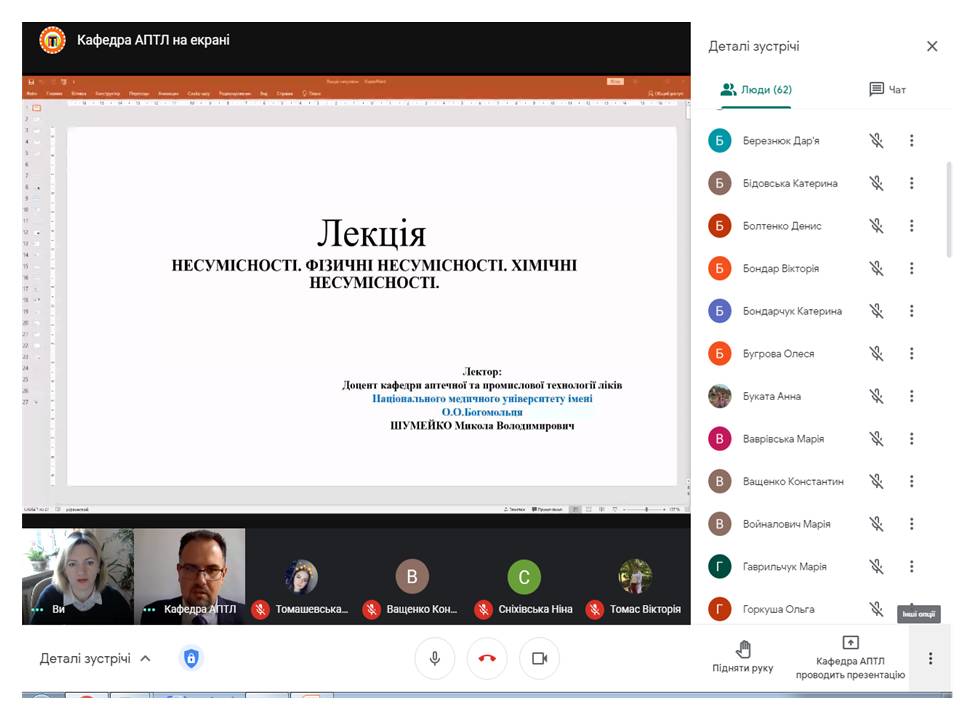
Task: Click Кафедра АПТЛ на екрані title
Action: click(153, 40)
